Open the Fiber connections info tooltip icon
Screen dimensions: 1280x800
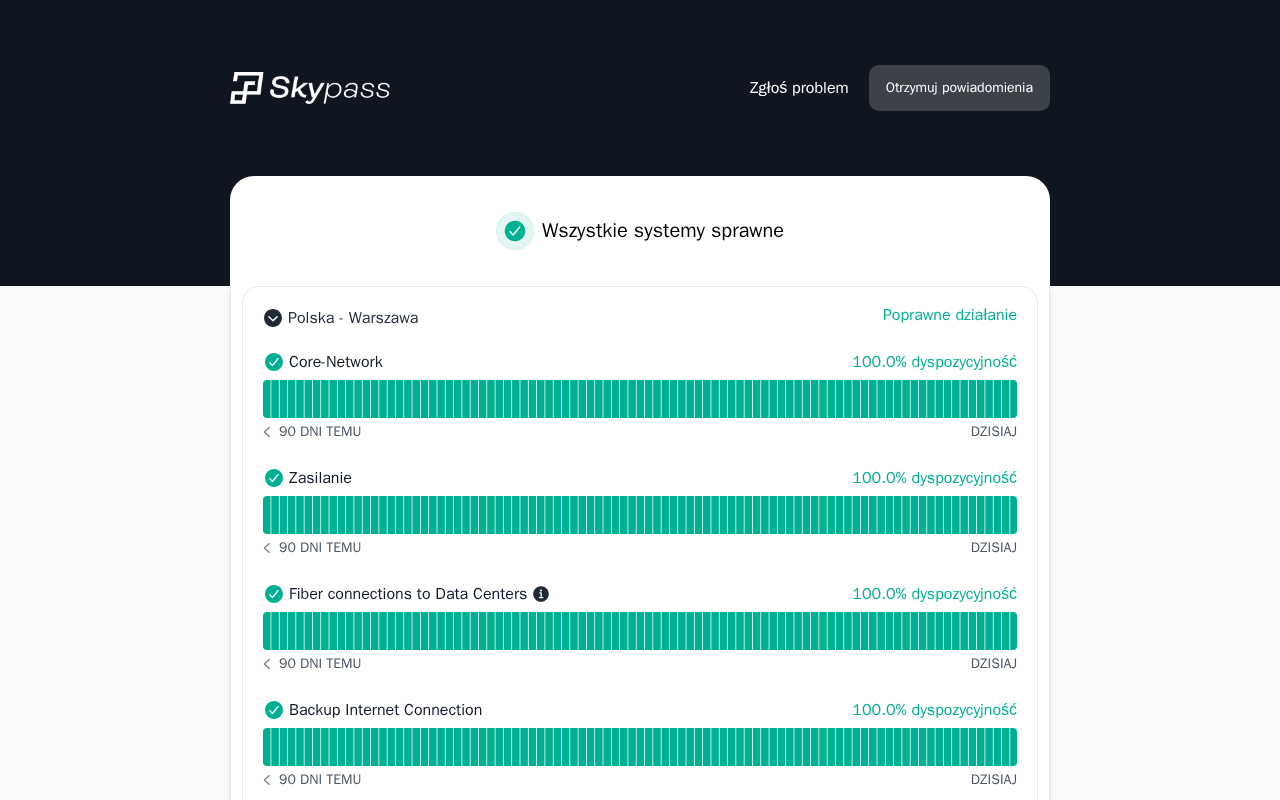pyautogui.click(x=541, y=594)
